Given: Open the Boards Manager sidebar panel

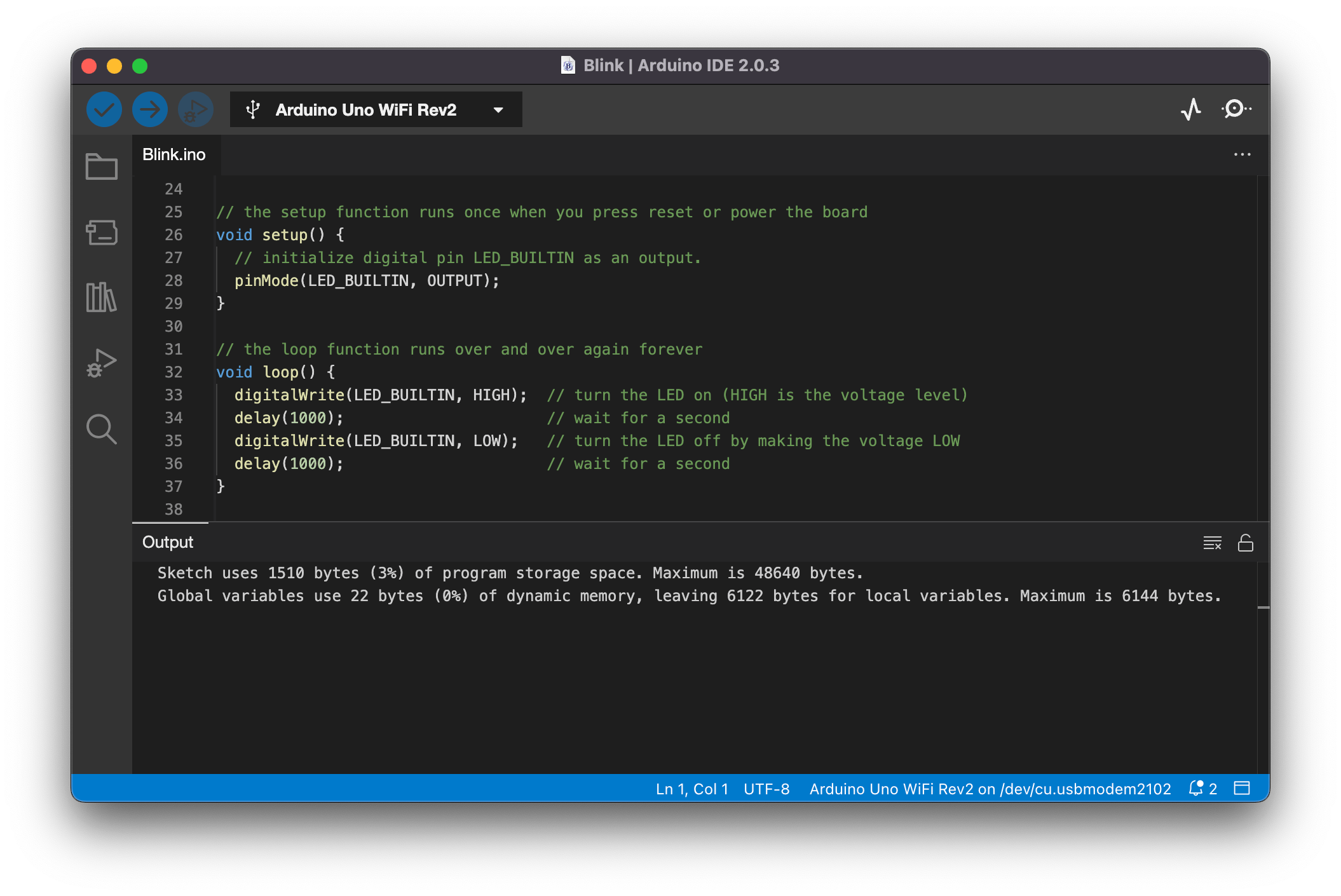Looking at the screenshot, I should 102,233.
